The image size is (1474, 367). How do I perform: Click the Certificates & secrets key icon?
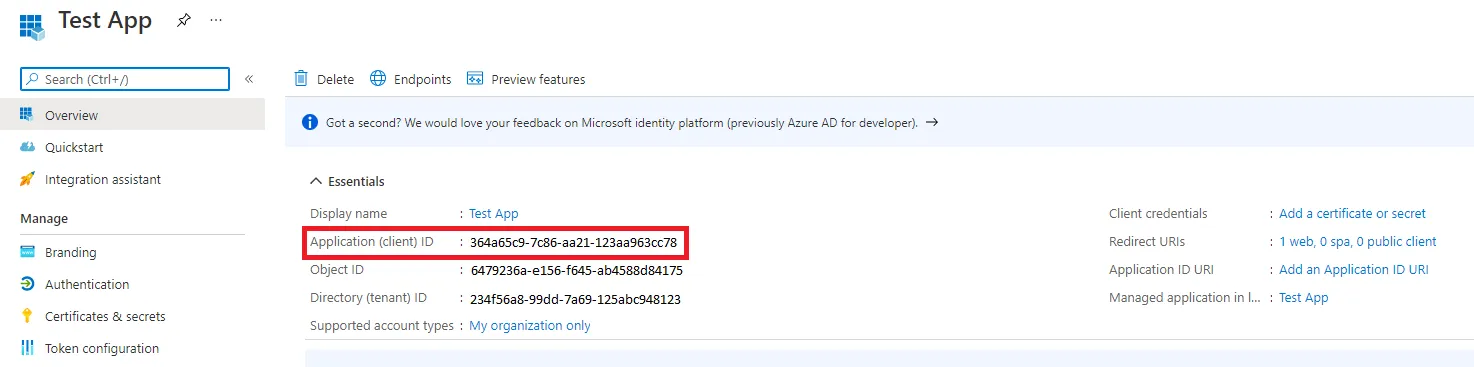pyautogui.click(x=27, y=316)
